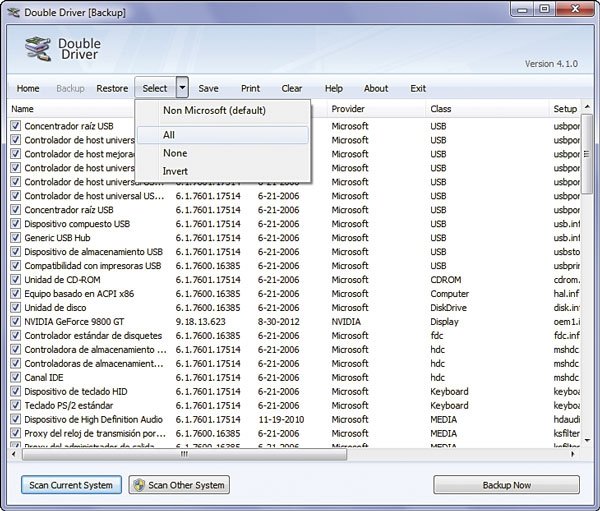Click the horizontal scrollbar left arrow
The height and width of the screenshot is (511, 600).
coord(14,454)
